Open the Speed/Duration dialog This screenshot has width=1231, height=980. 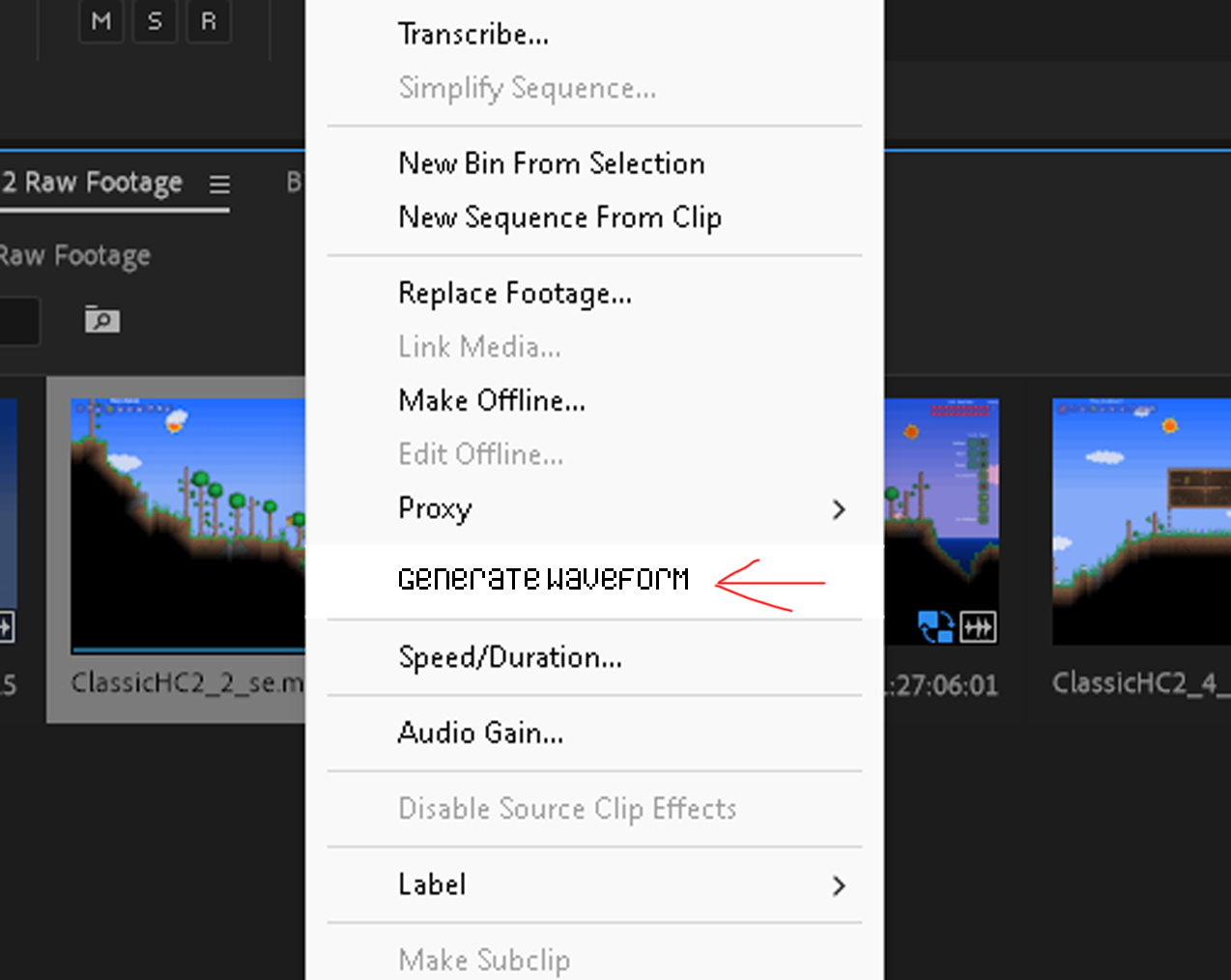tap(511, 657)
